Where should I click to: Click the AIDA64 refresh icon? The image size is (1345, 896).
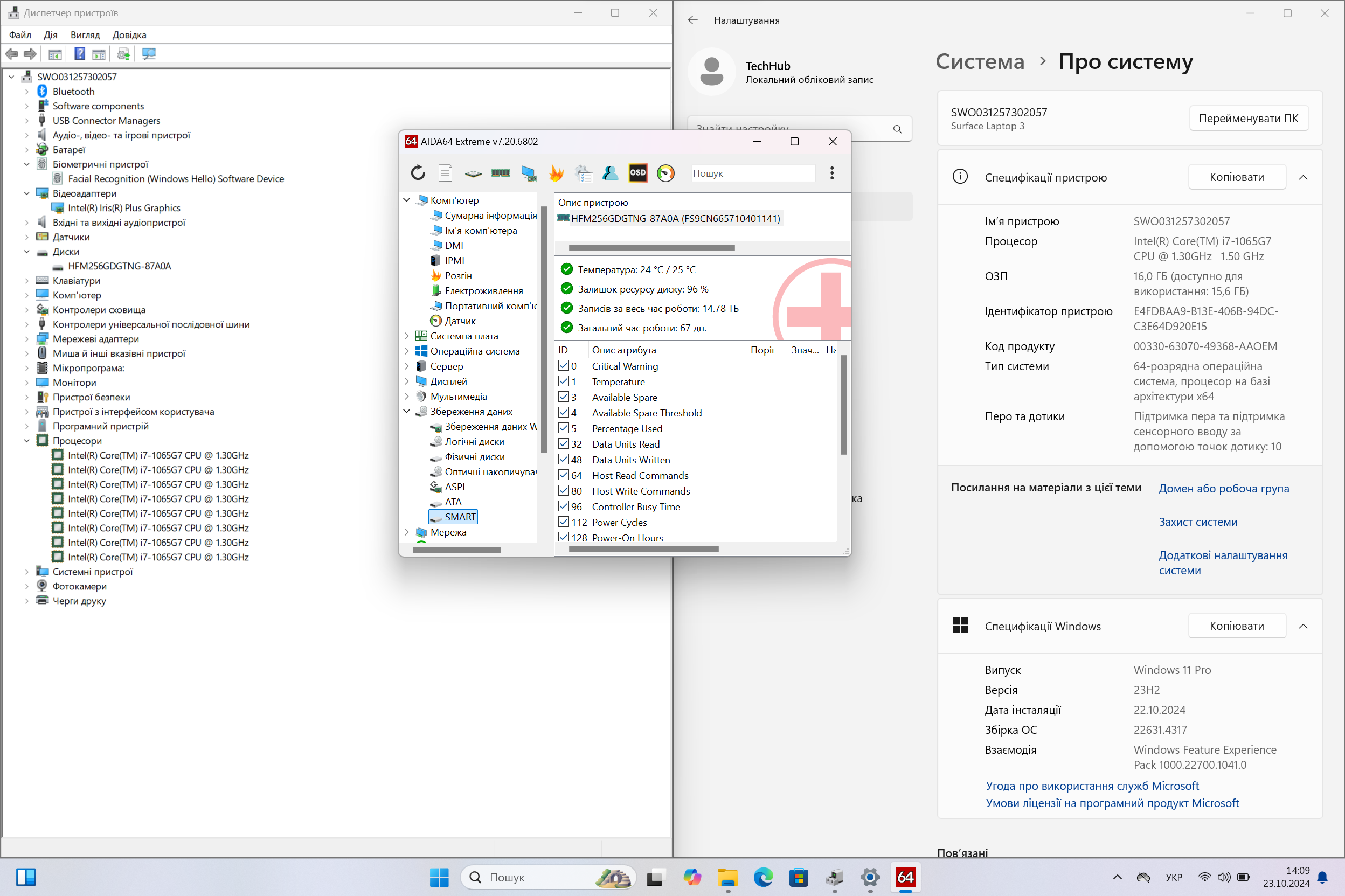coord(418,172)
